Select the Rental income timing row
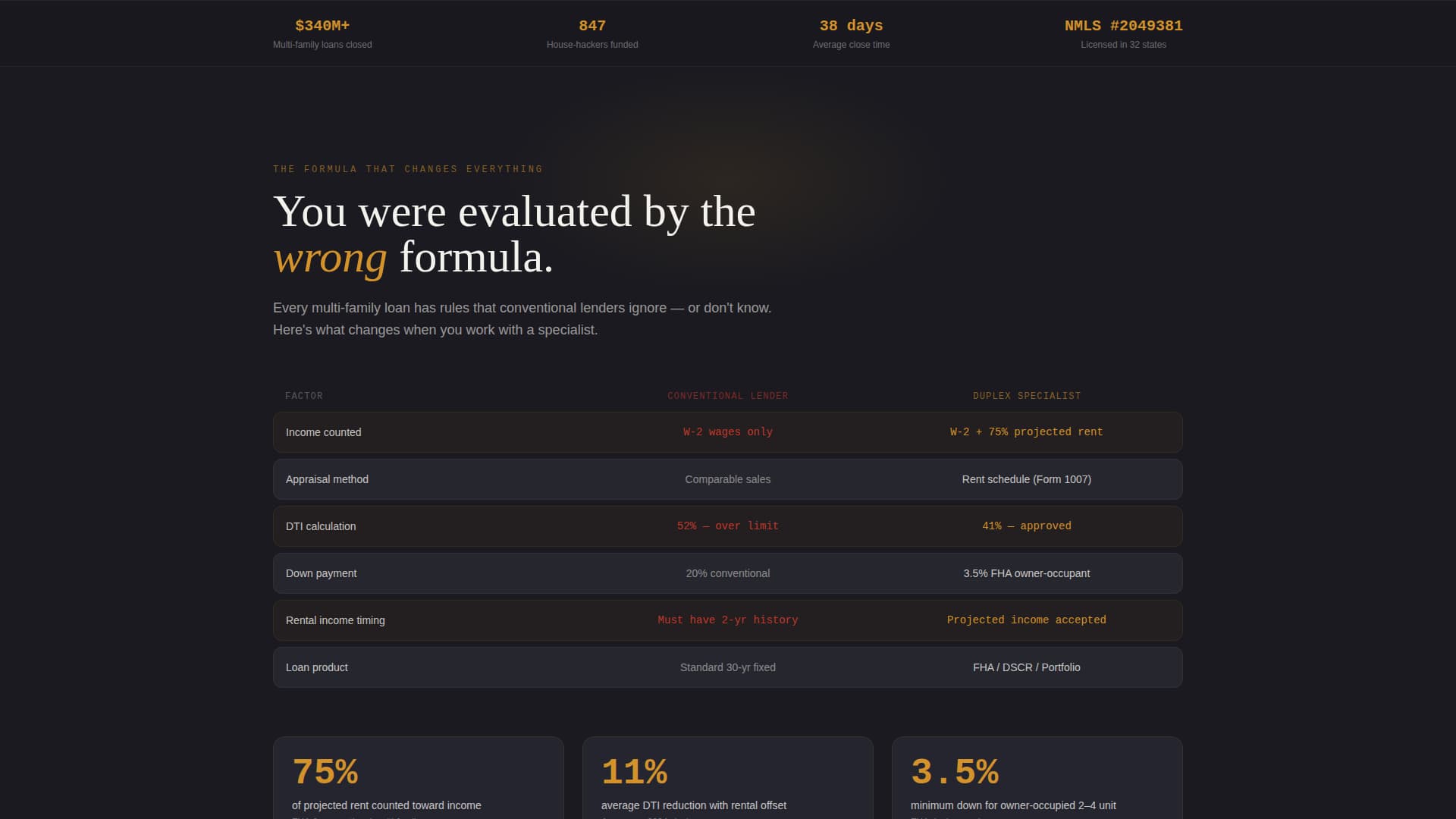The image size is (1456, 819). 727,620
